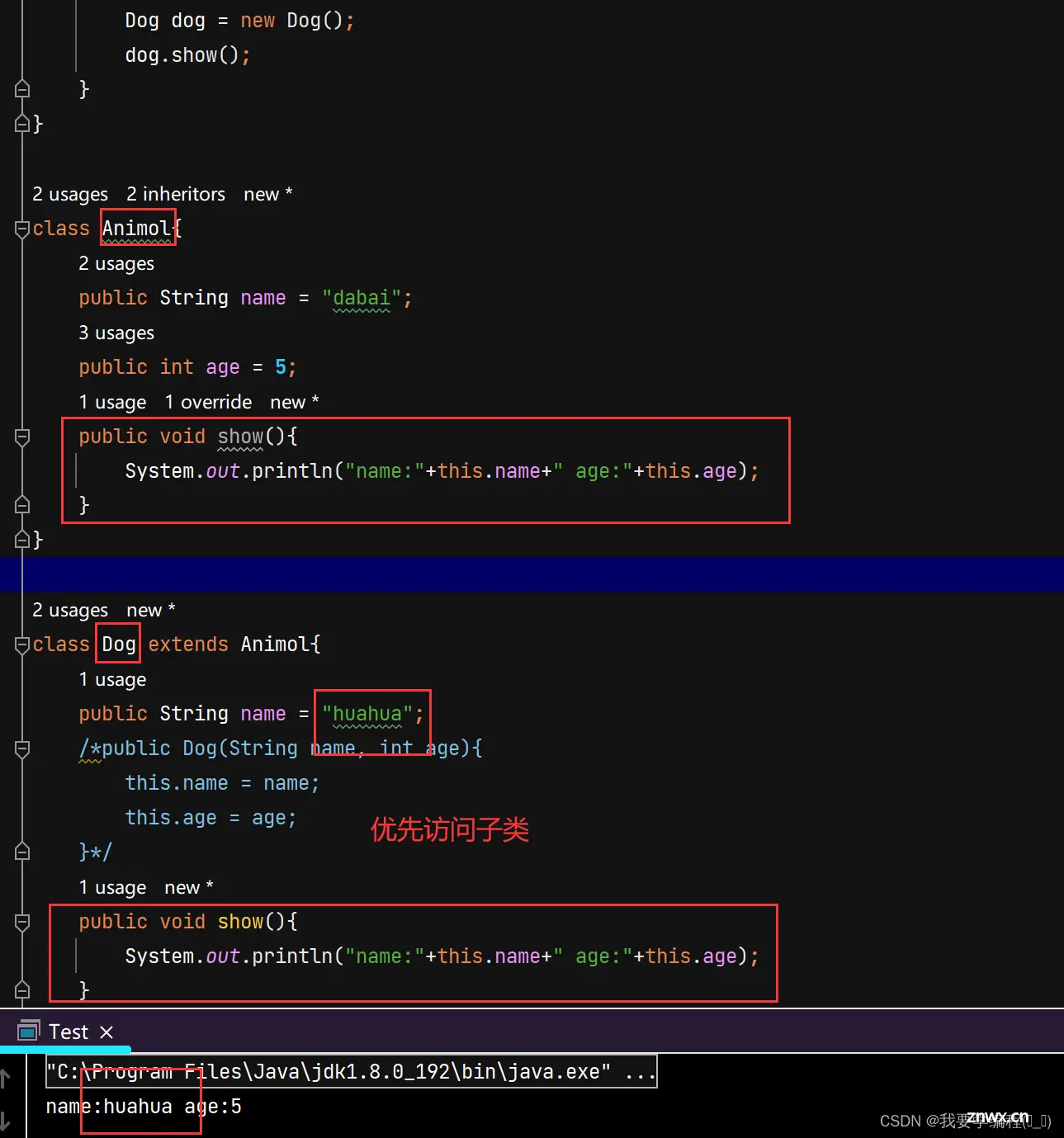The image size is (1064, 1138).
Task: Click 'Animol' after the extends keyword
Action: (x=275, y=645)
